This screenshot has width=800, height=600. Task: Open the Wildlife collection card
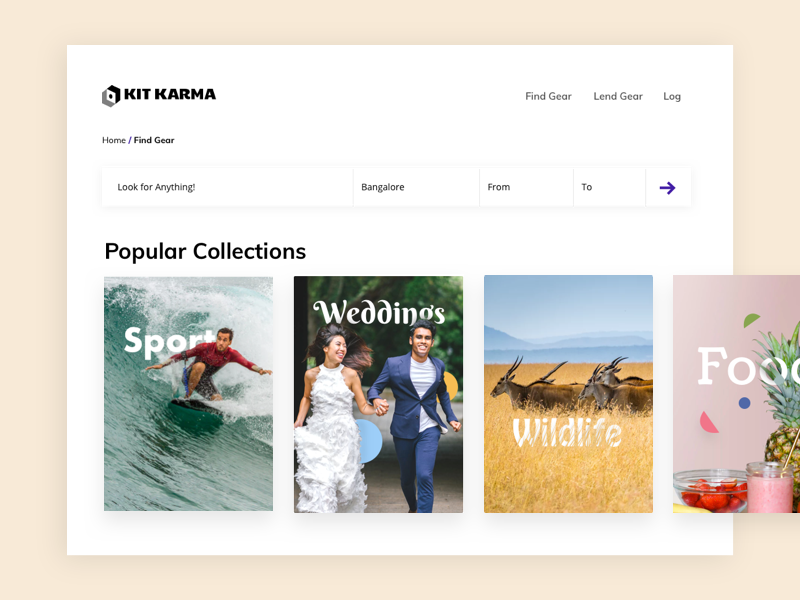coord(568,394)
